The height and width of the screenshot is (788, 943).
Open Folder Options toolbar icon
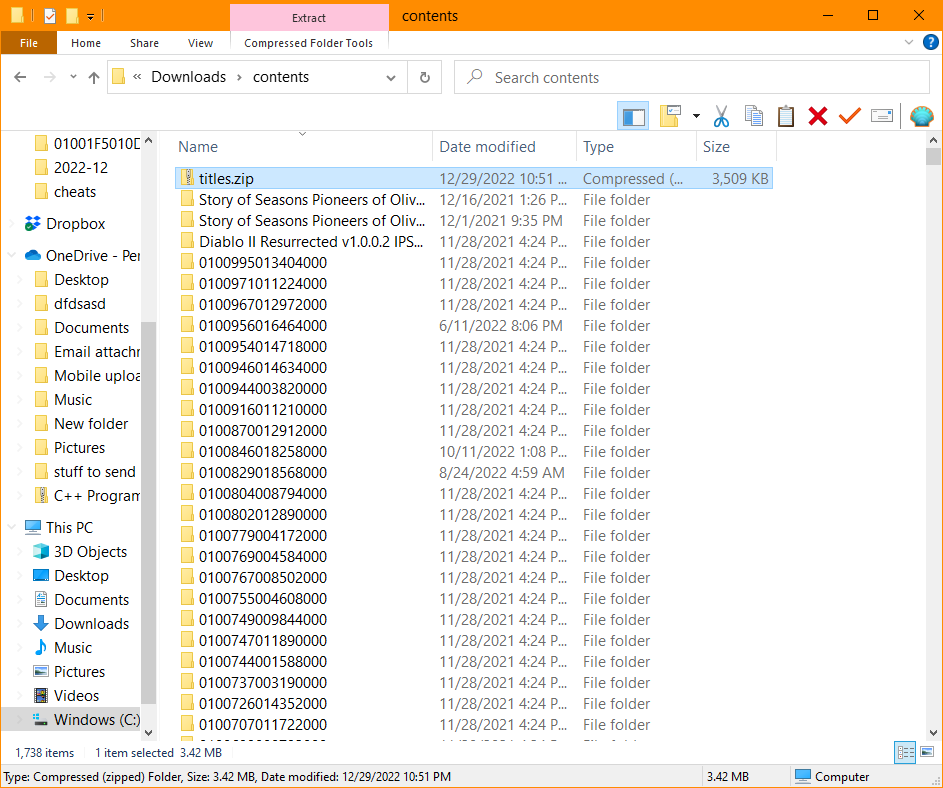pos(670,116)
